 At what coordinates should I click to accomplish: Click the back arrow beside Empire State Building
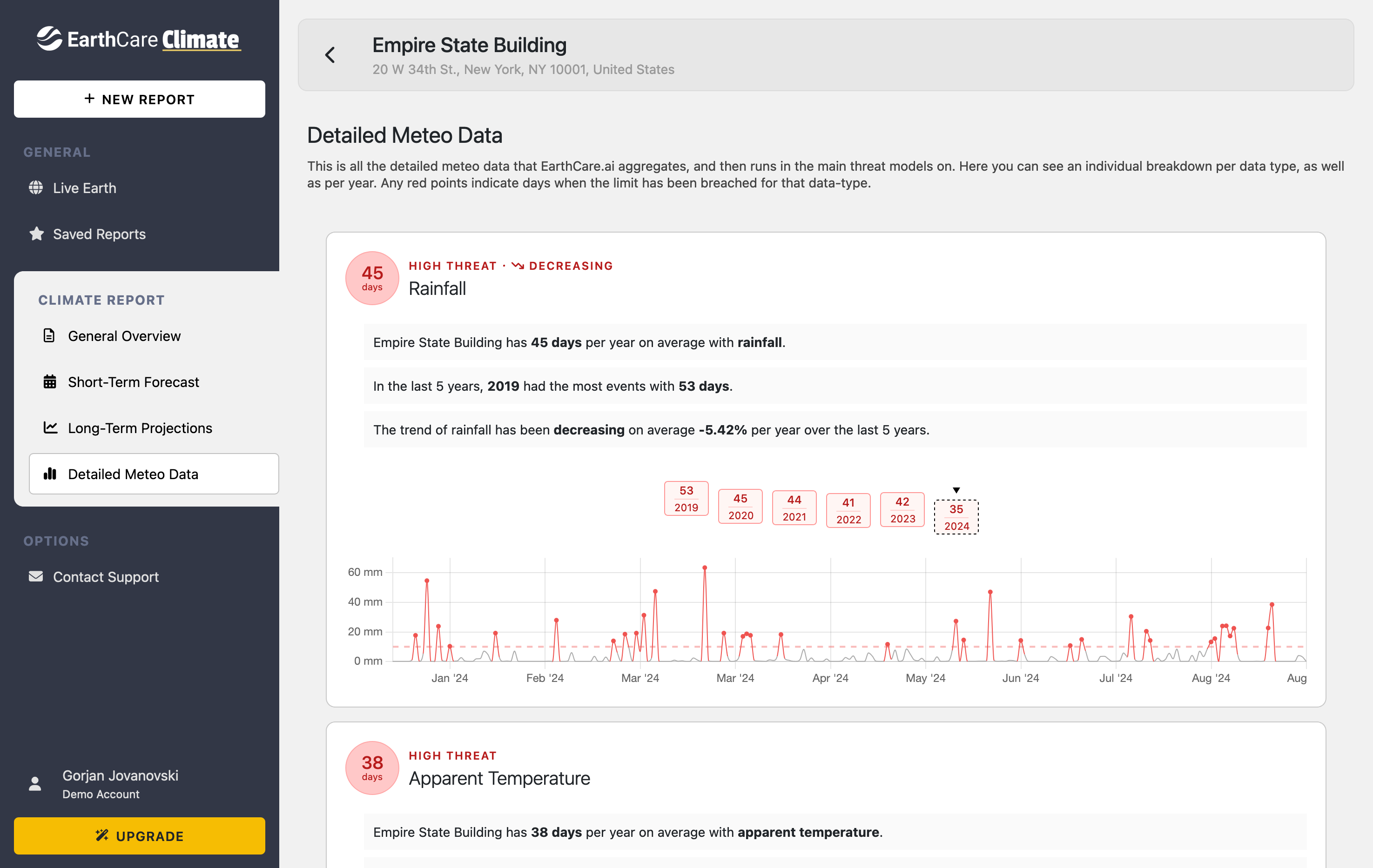coord(330,55)
